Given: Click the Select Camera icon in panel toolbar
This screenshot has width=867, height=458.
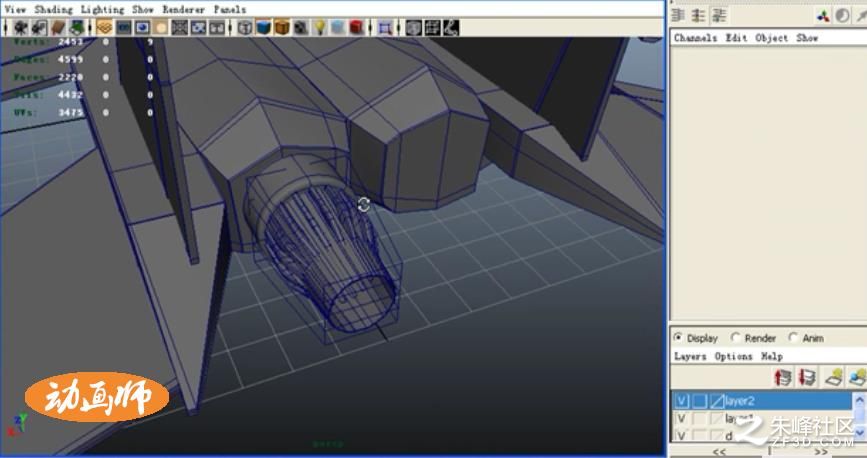Looking at the screenshot, I should pos(21,27).
